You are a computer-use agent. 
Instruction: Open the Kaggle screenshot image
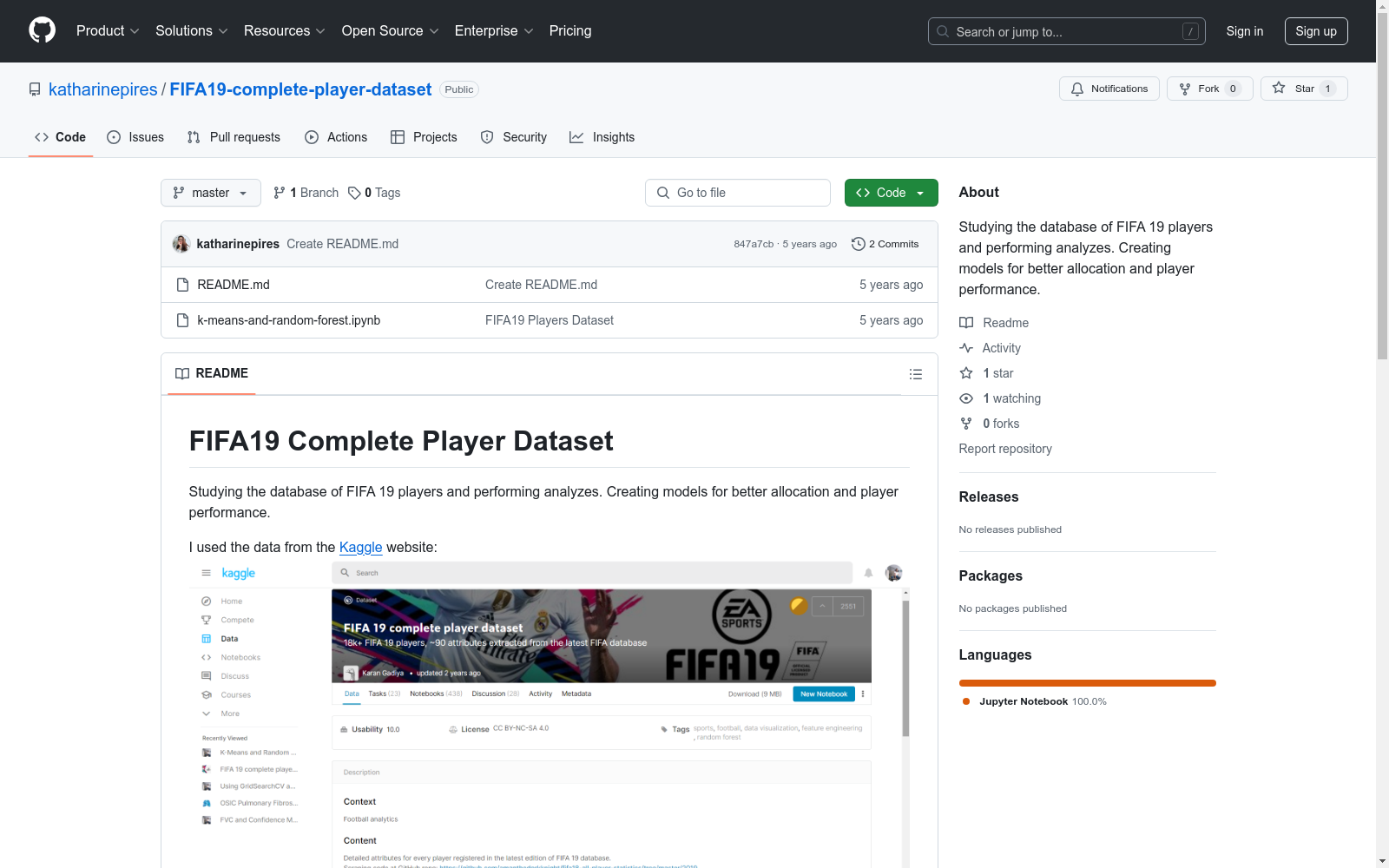550,713
